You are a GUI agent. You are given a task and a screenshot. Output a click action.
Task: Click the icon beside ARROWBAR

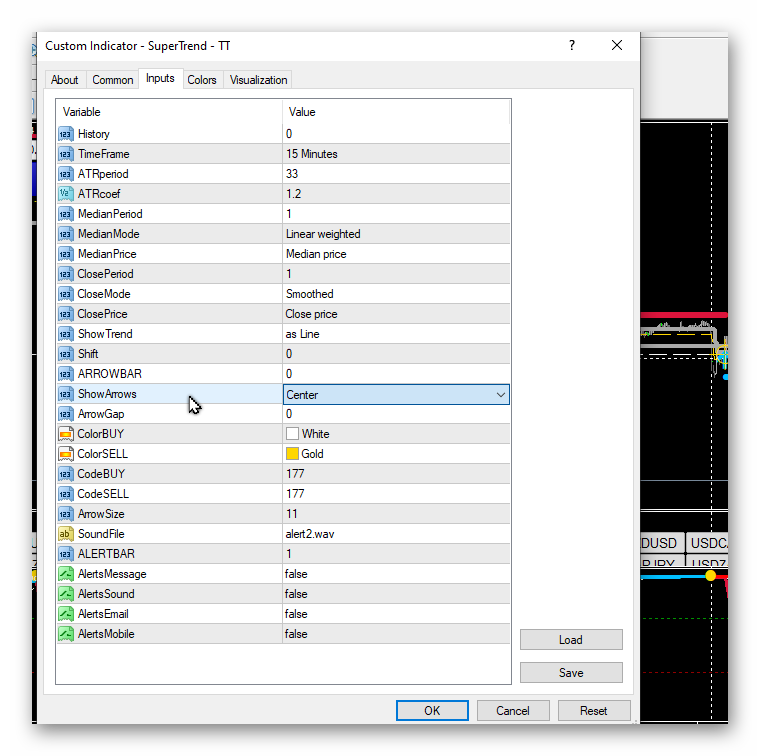(66, 374)
